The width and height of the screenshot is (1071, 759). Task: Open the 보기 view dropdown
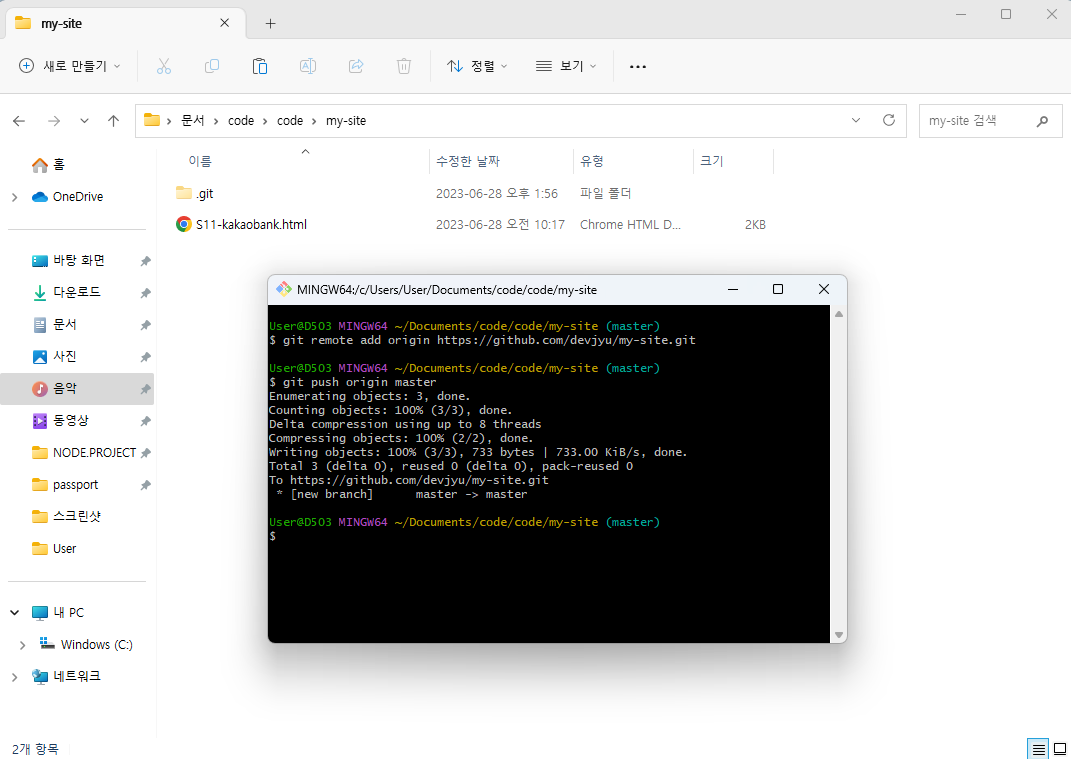click(x=566, y=66)
